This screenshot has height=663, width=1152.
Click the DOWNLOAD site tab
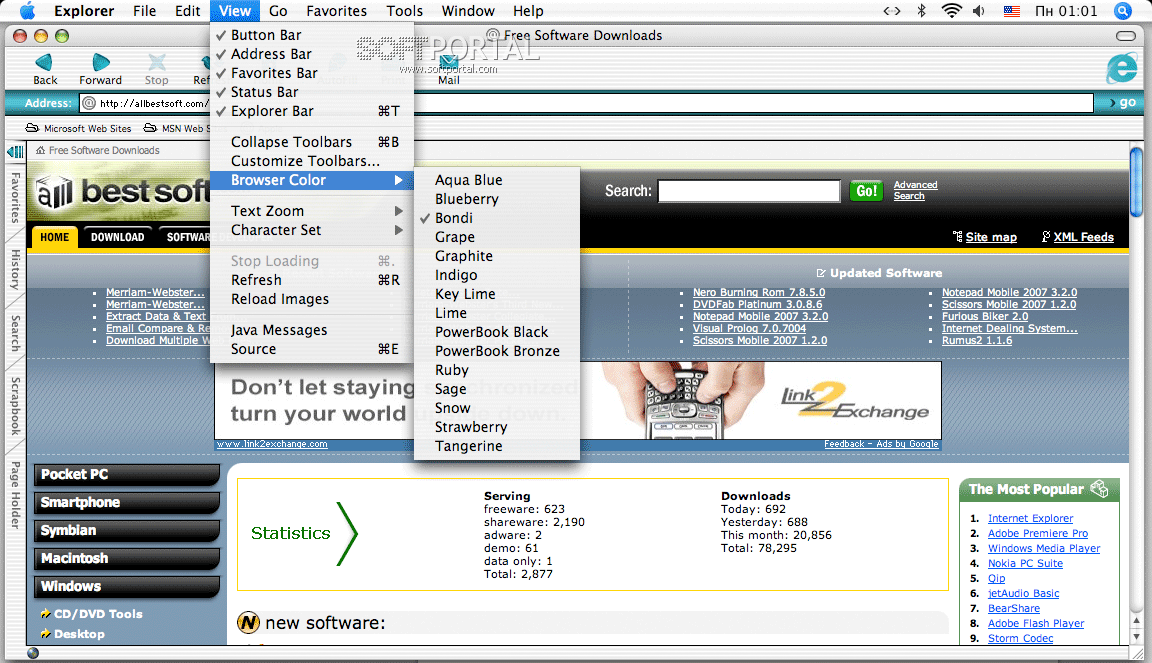(x=118, y=237)
